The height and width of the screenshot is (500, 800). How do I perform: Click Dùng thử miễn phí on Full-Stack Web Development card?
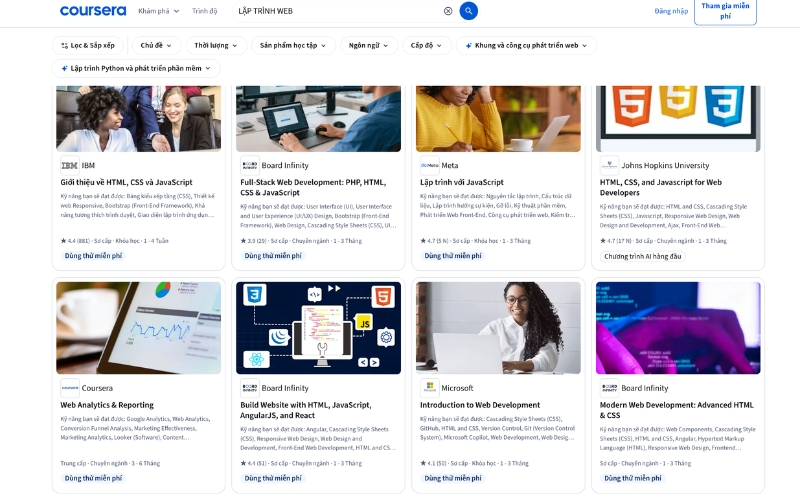pos(273,256)
